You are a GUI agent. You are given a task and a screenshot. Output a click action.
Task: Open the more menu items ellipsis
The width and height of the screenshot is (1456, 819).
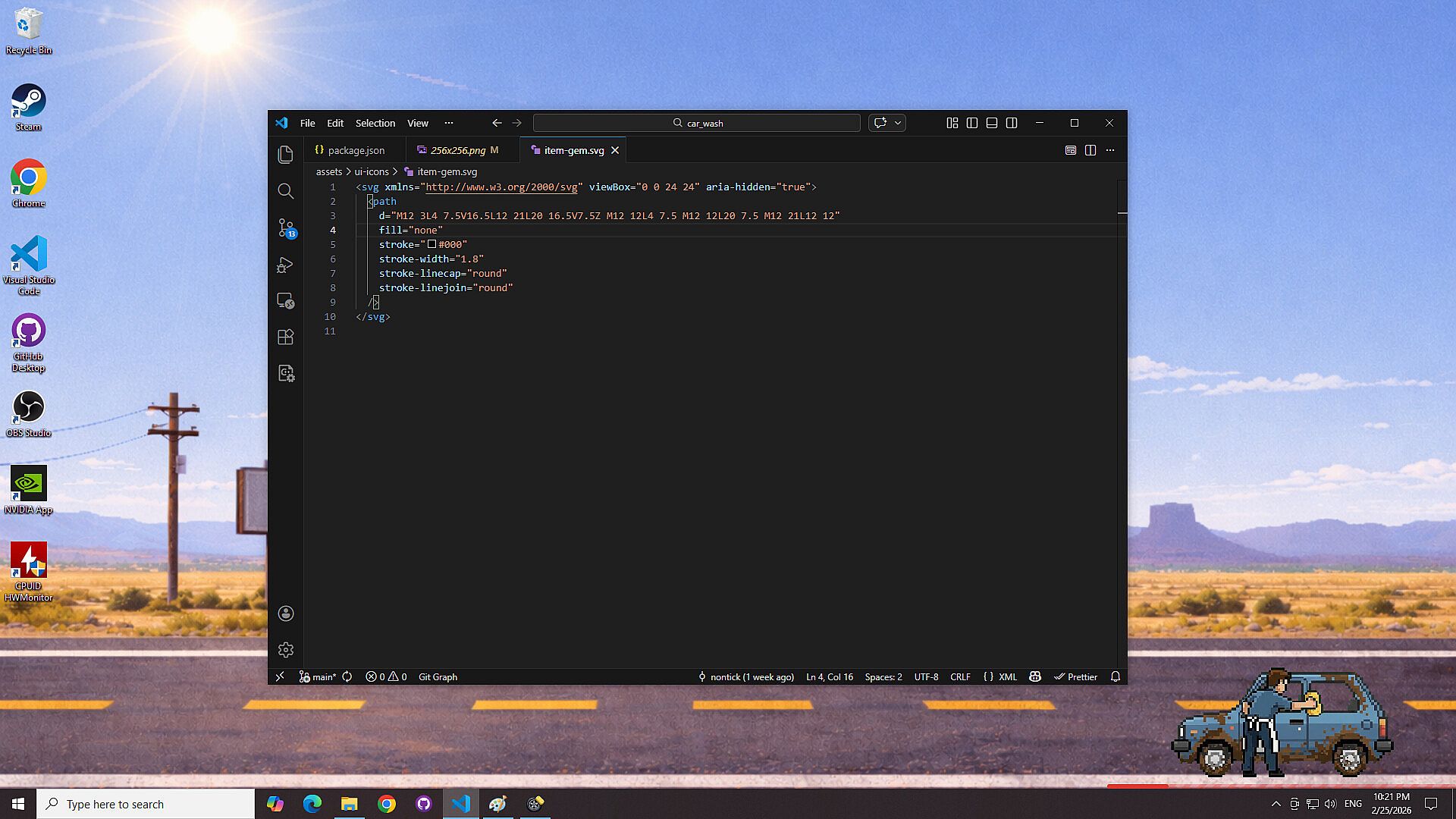(x=449, y=123)
